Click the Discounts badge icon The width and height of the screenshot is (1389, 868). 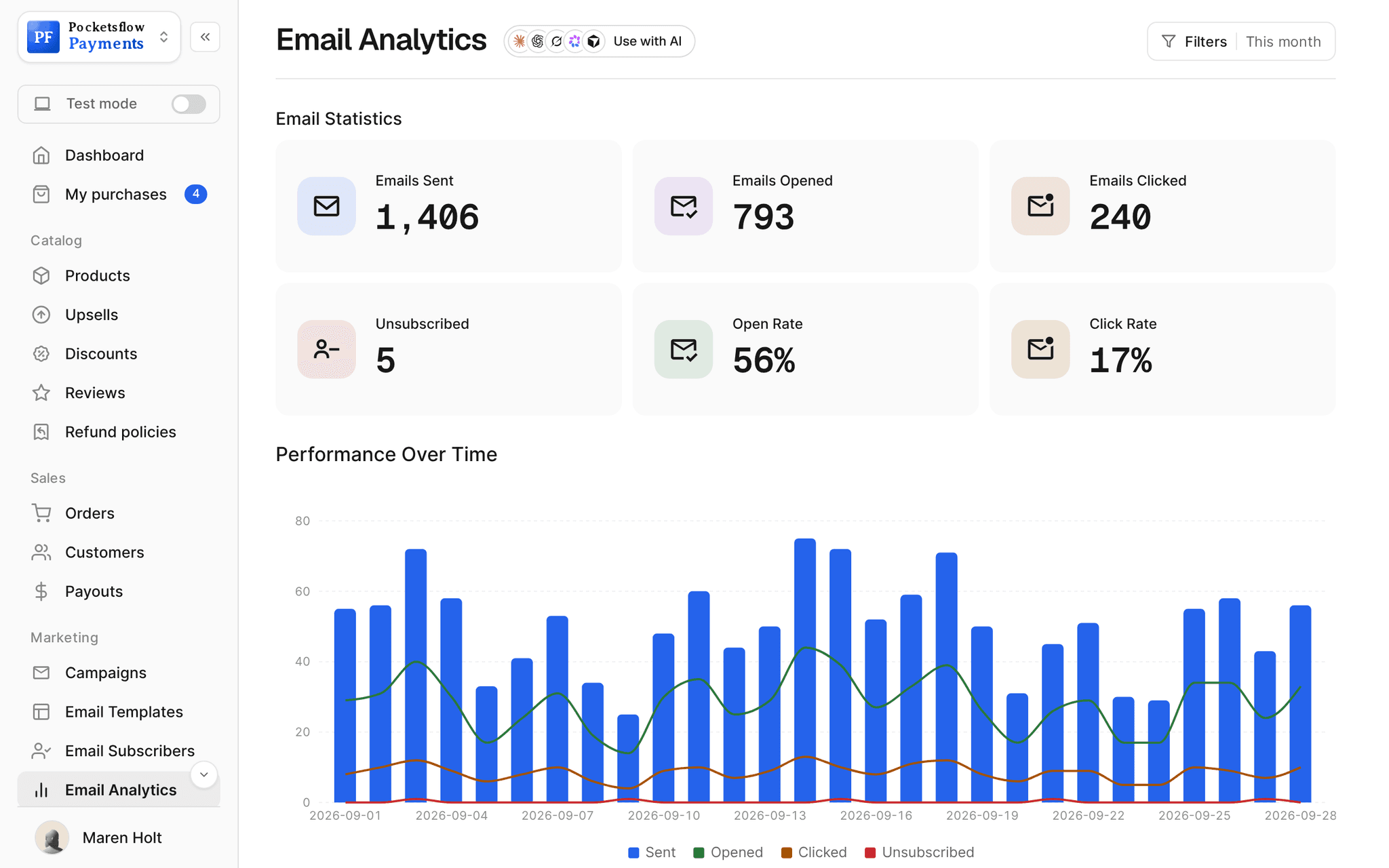tap(41, 354)
